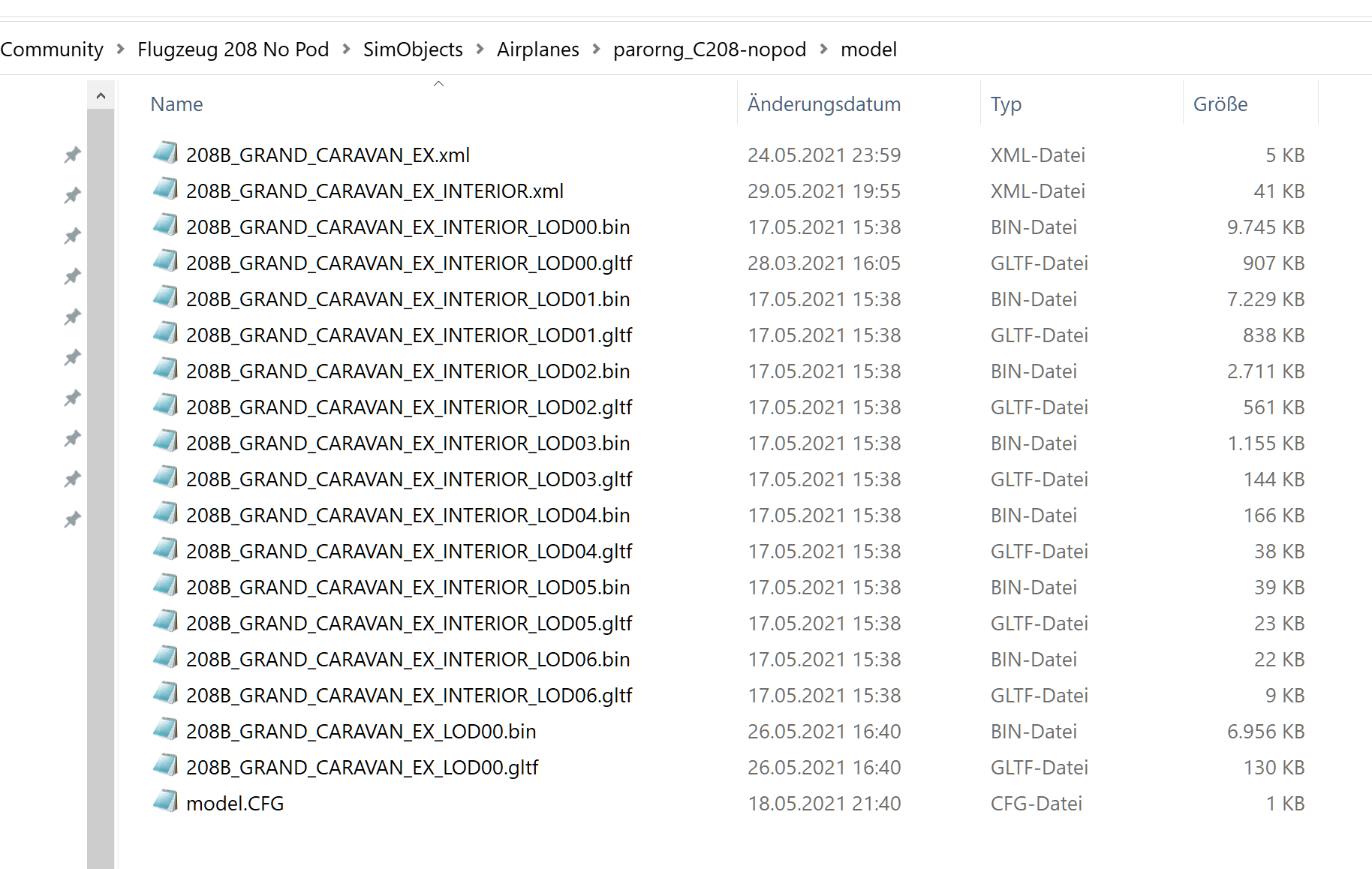The image size is (1372, 869).
Task: Click the size value 166 KB
Action: (x=1274, y=515)
